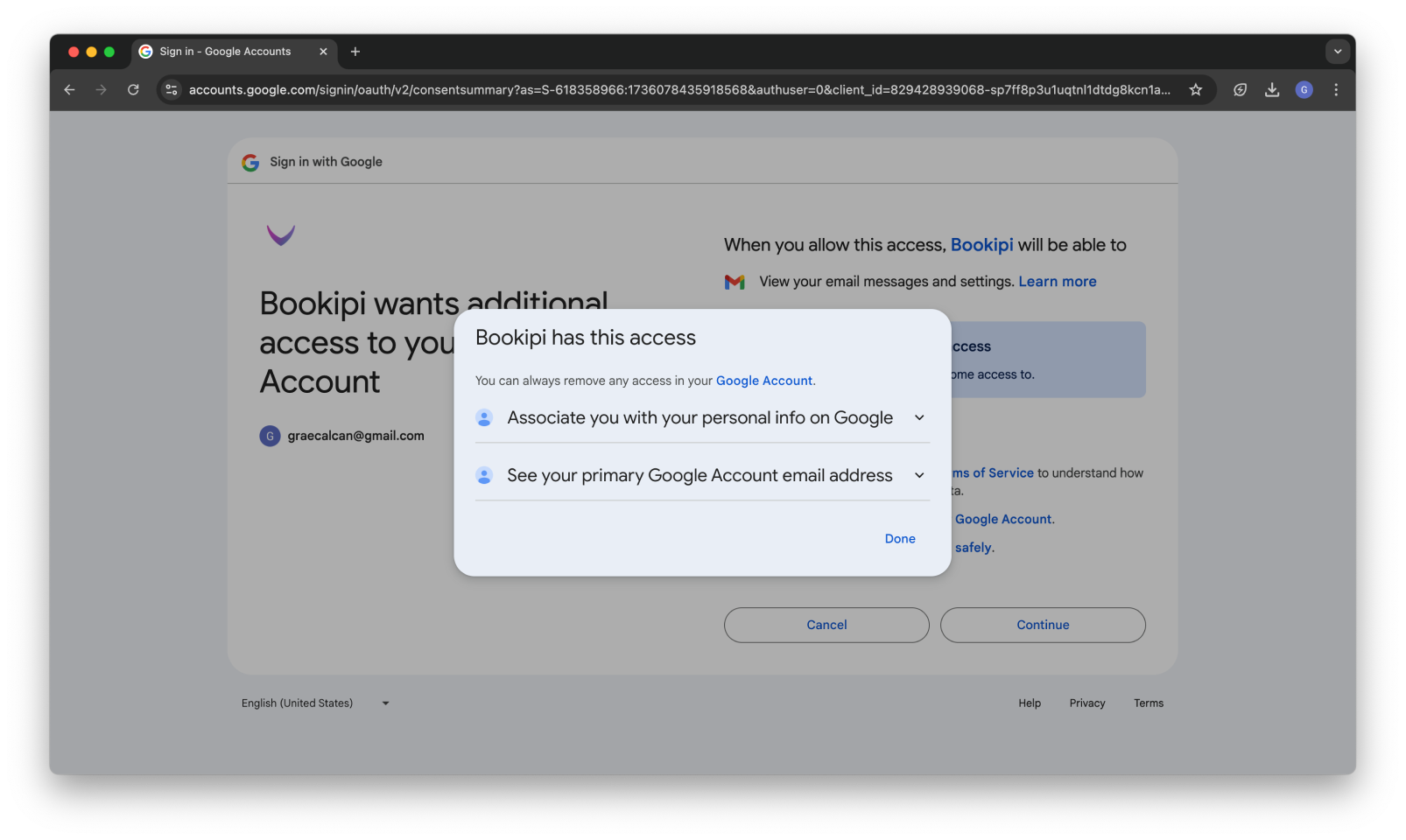Click the person icon beside personal info permission
The image size is (1406, 840).
point(484,417)
